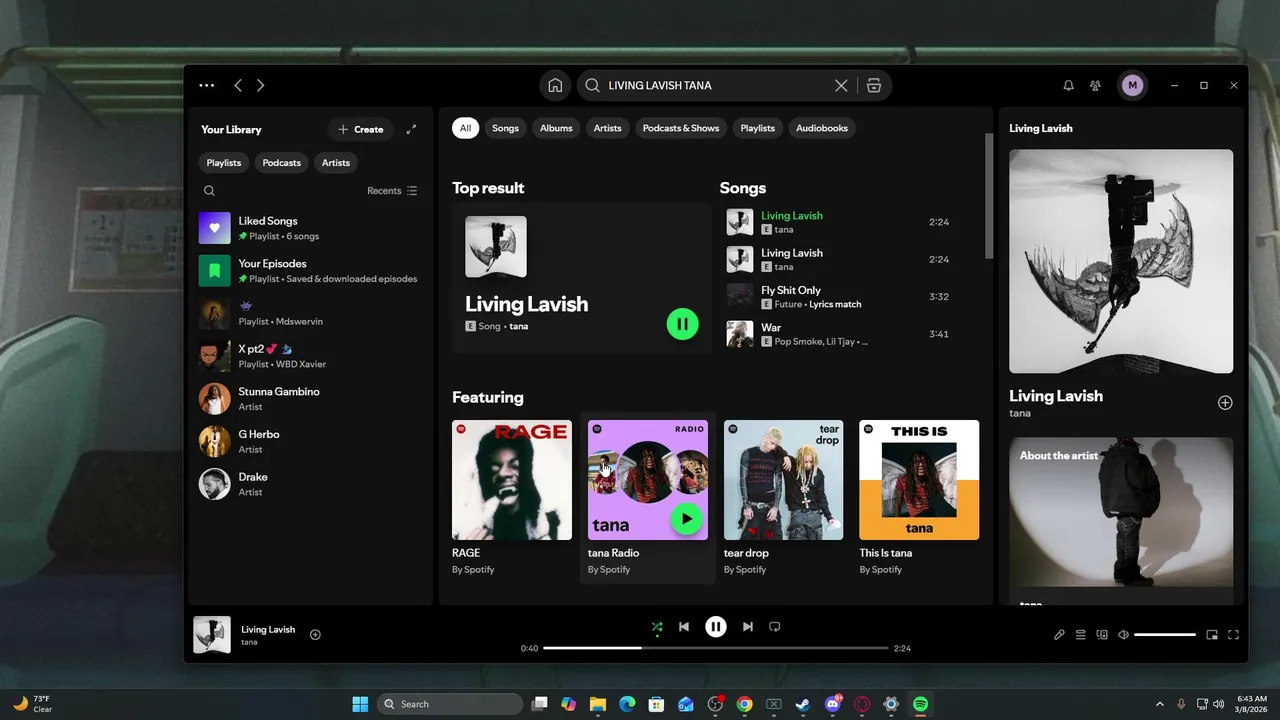Open Spotify Home with the house icon
This screenshot has height=720, width=1280.
click(555, 86)
